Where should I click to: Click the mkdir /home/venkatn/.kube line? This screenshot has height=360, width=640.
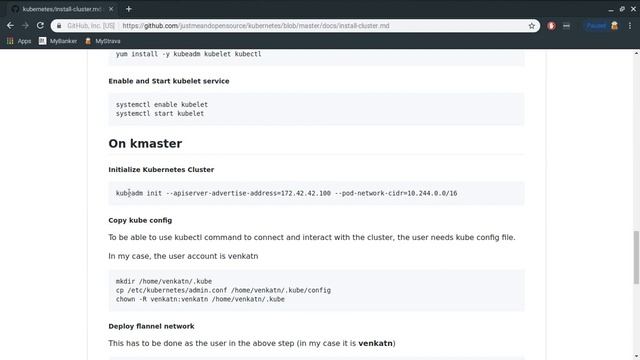tap(164, 281)
